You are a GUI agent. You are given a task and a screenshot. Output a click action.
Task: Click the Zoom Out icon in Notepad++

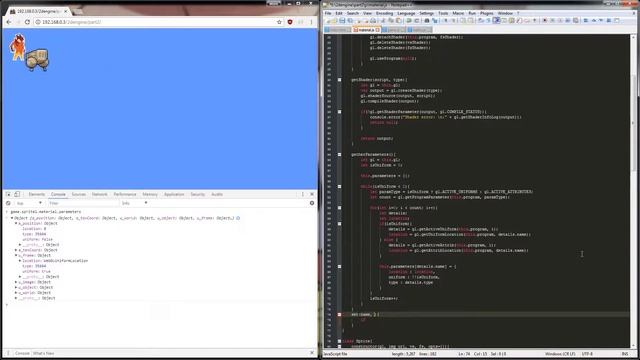point(453,20)
